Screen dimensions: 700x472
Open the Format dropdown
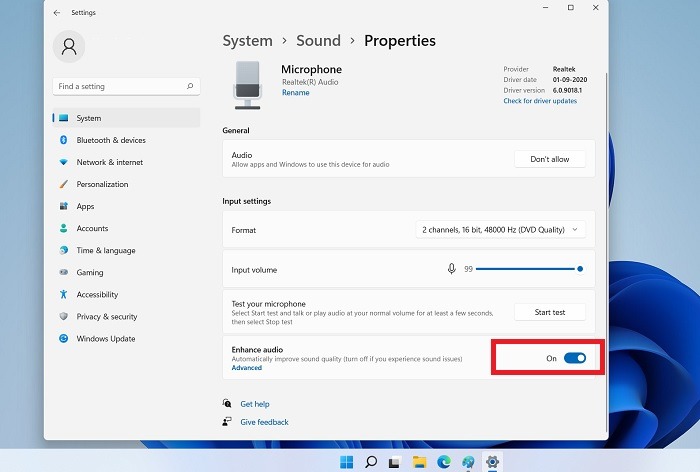pyautogui.click(x=500, y=230)
